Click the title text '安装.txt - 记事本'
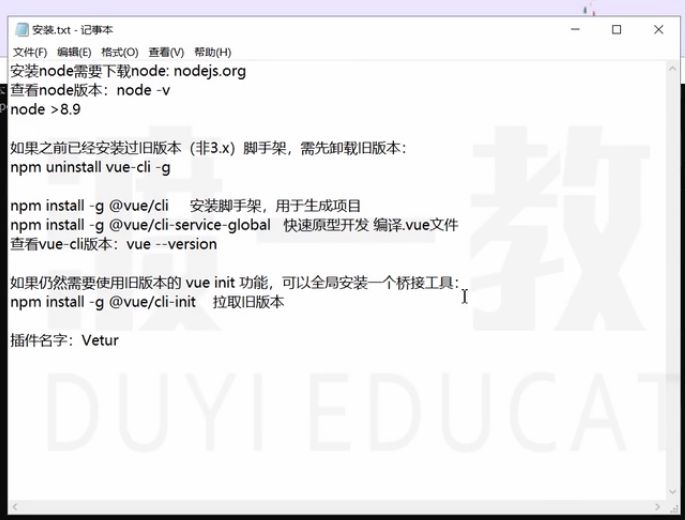The width and height of the screenshot is (685, 520). pyautogui.click(x=73, y=30)
